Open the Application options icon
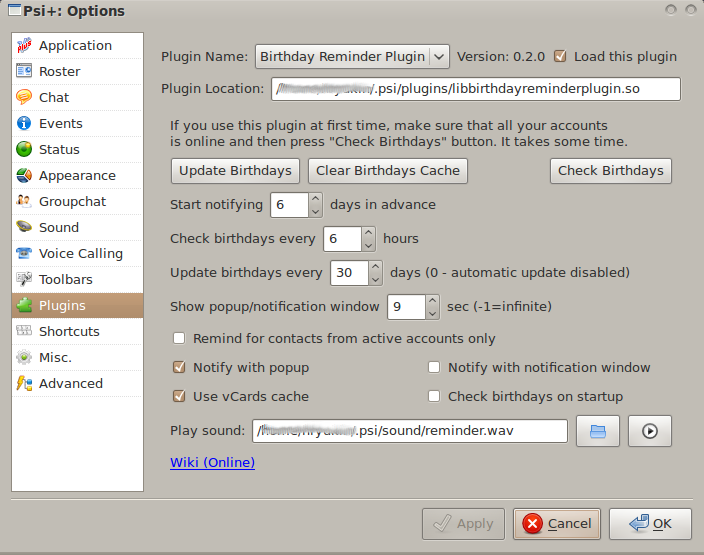This screenshot has height=555, width=704. coord(24,45)
